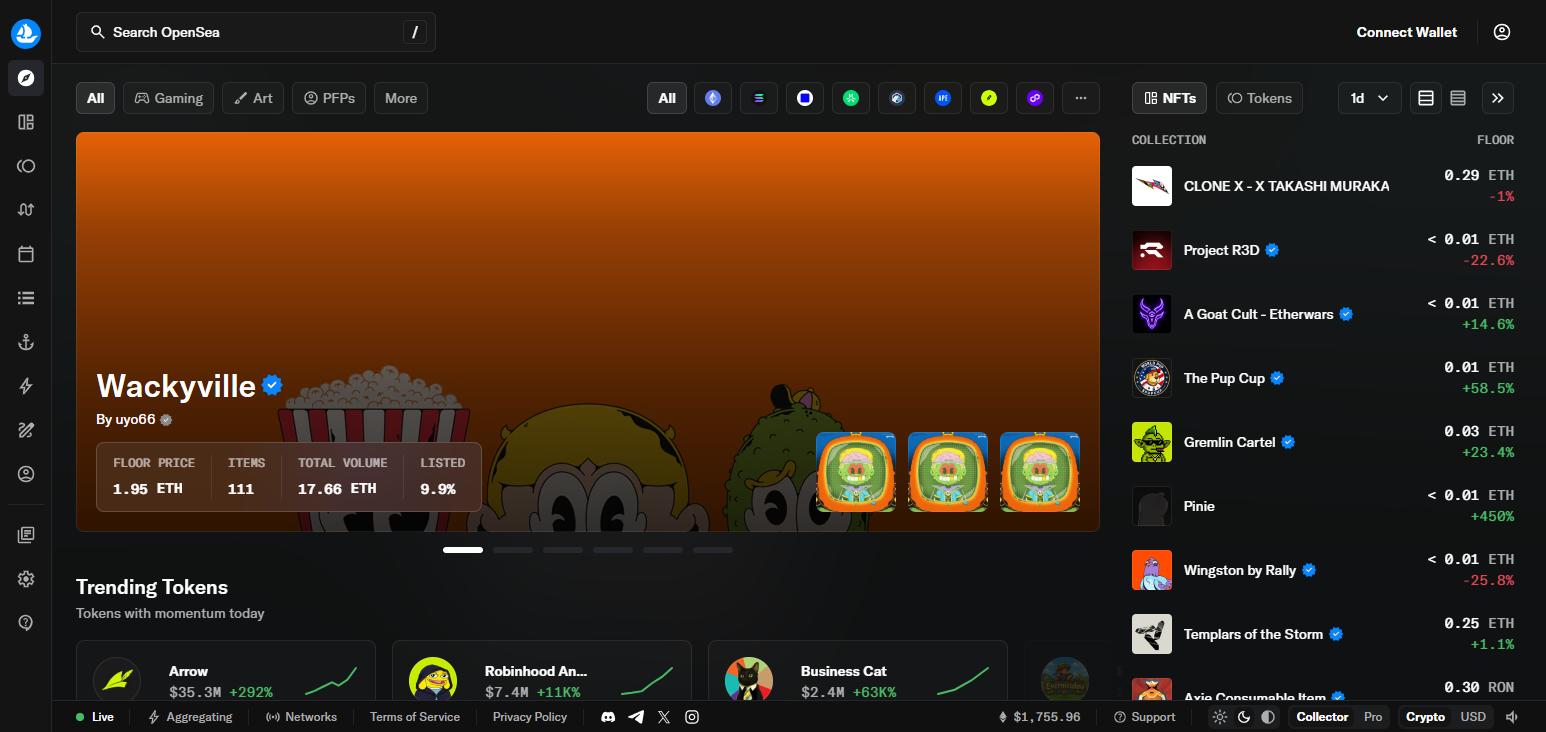
Task: Click the account profile icon top right
Action: coord(1502,32)
